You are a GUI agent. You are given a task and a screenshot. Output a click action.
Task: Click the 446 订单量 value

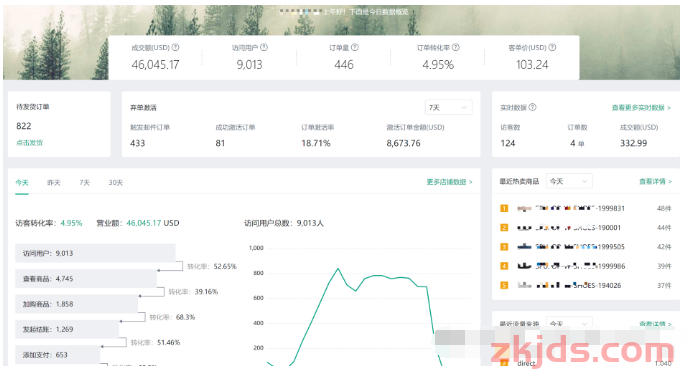point(344,65)
